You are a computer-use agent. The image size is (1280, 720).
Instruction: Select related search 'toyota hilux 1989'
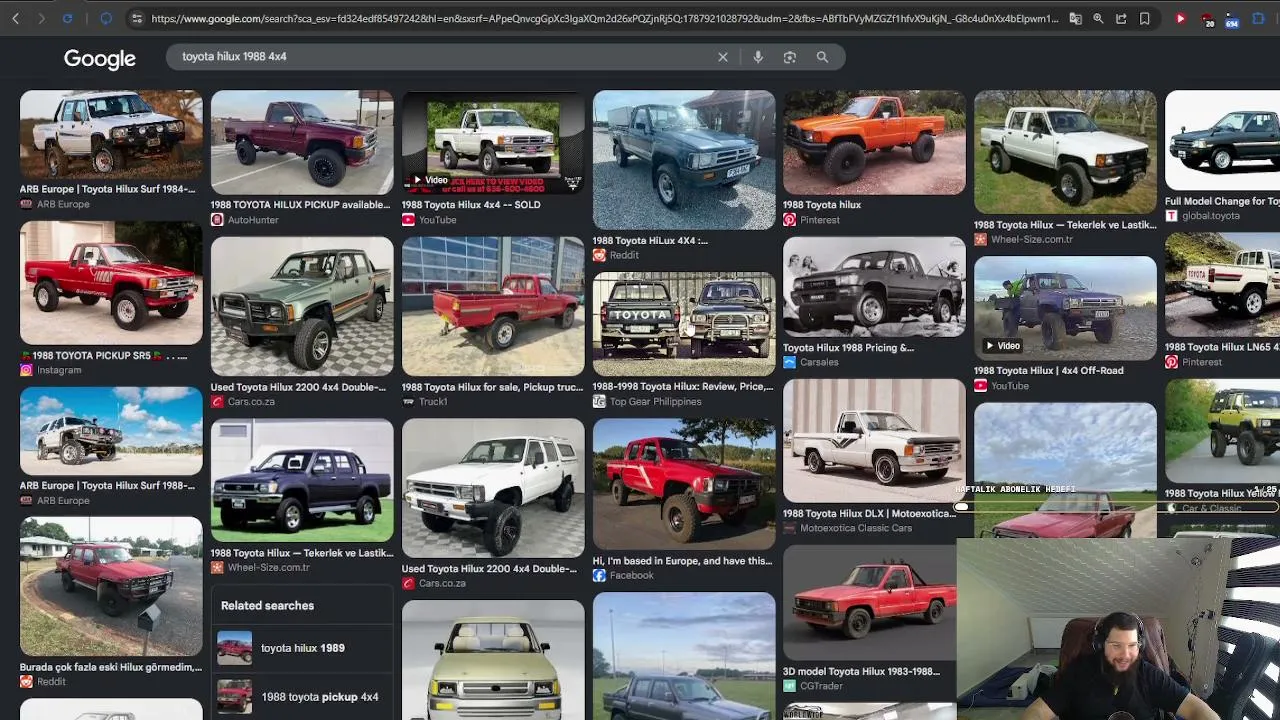click(x=302, y=648)
